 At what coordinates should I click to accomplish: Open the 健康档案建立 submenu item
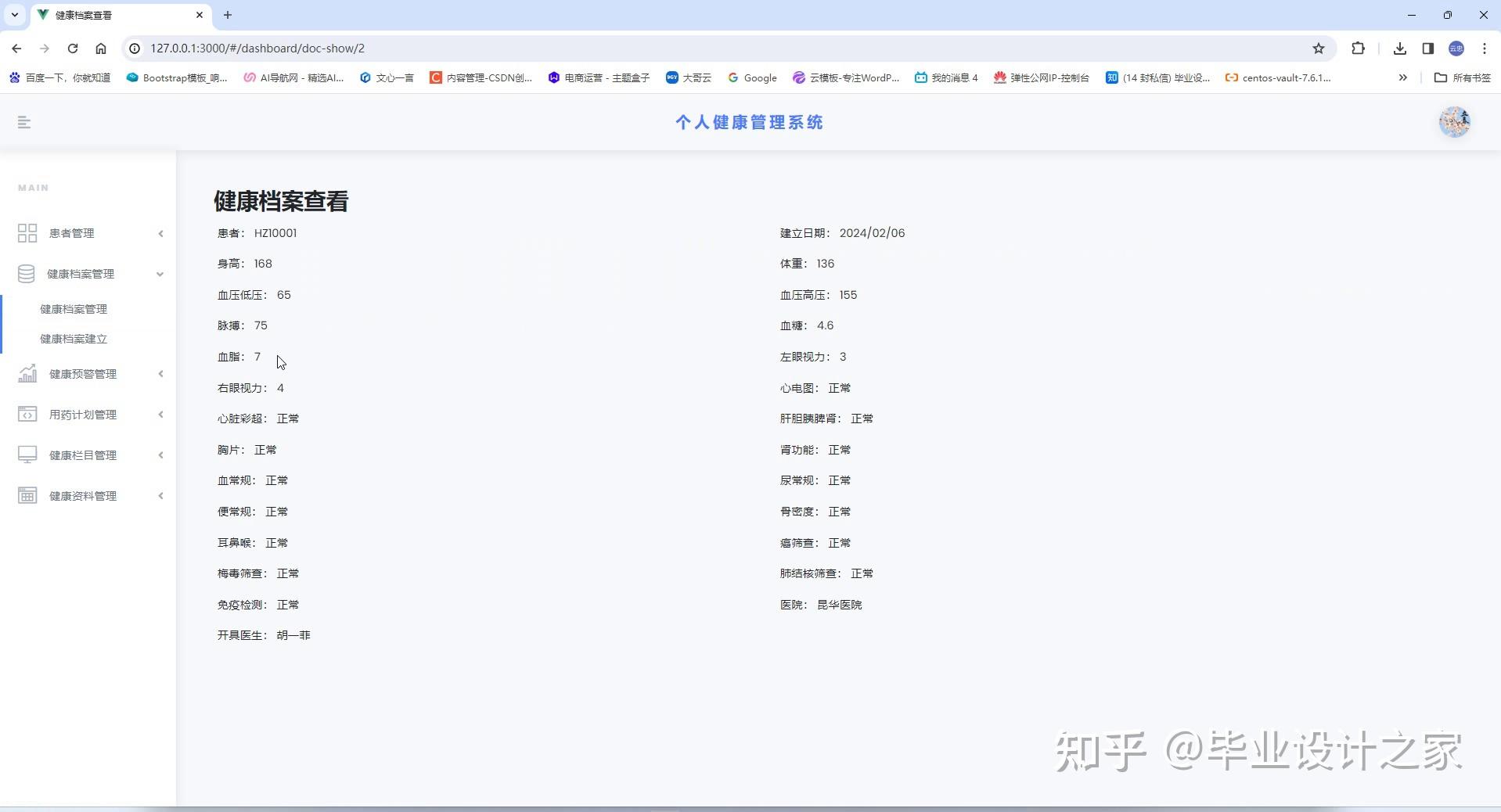click(x=74, y=339)
